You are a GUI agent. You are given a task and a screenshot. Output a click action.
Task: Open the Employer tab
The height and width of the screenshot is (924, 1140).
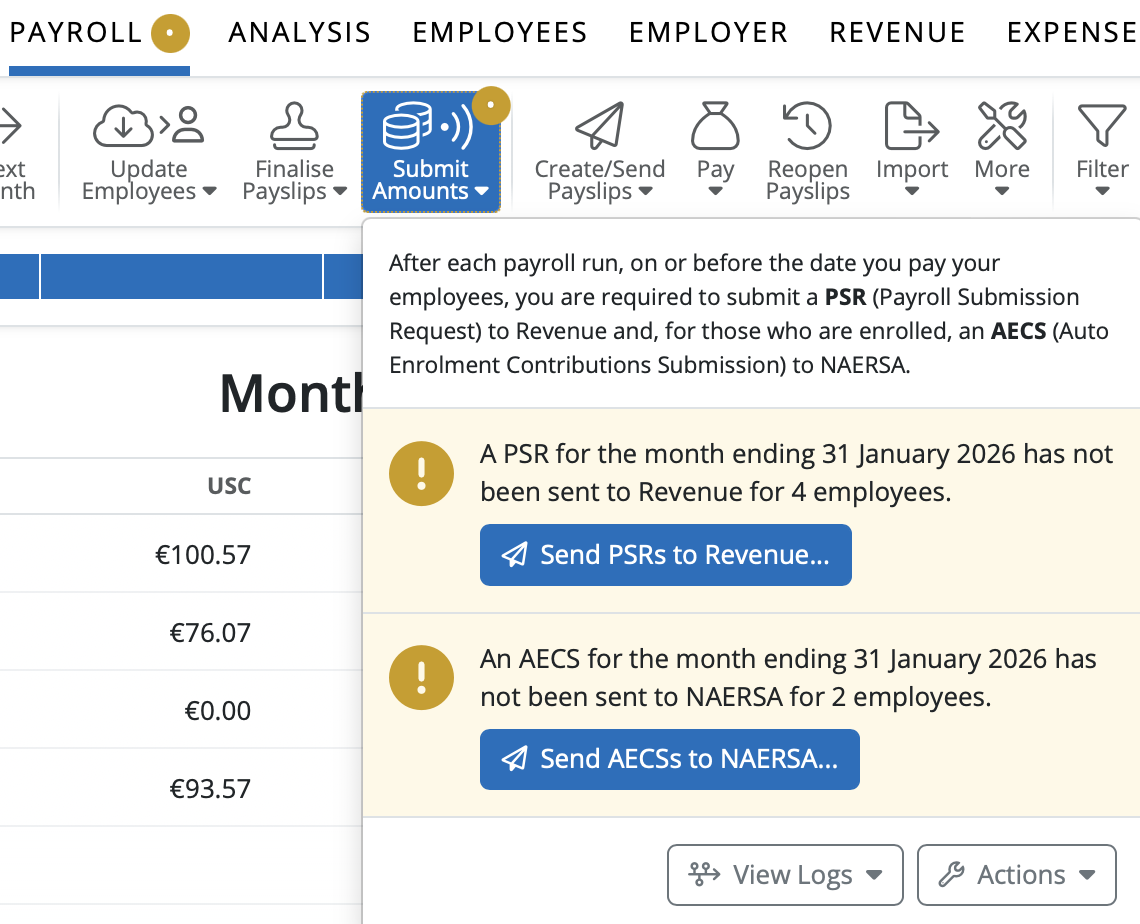coord(708,33)
